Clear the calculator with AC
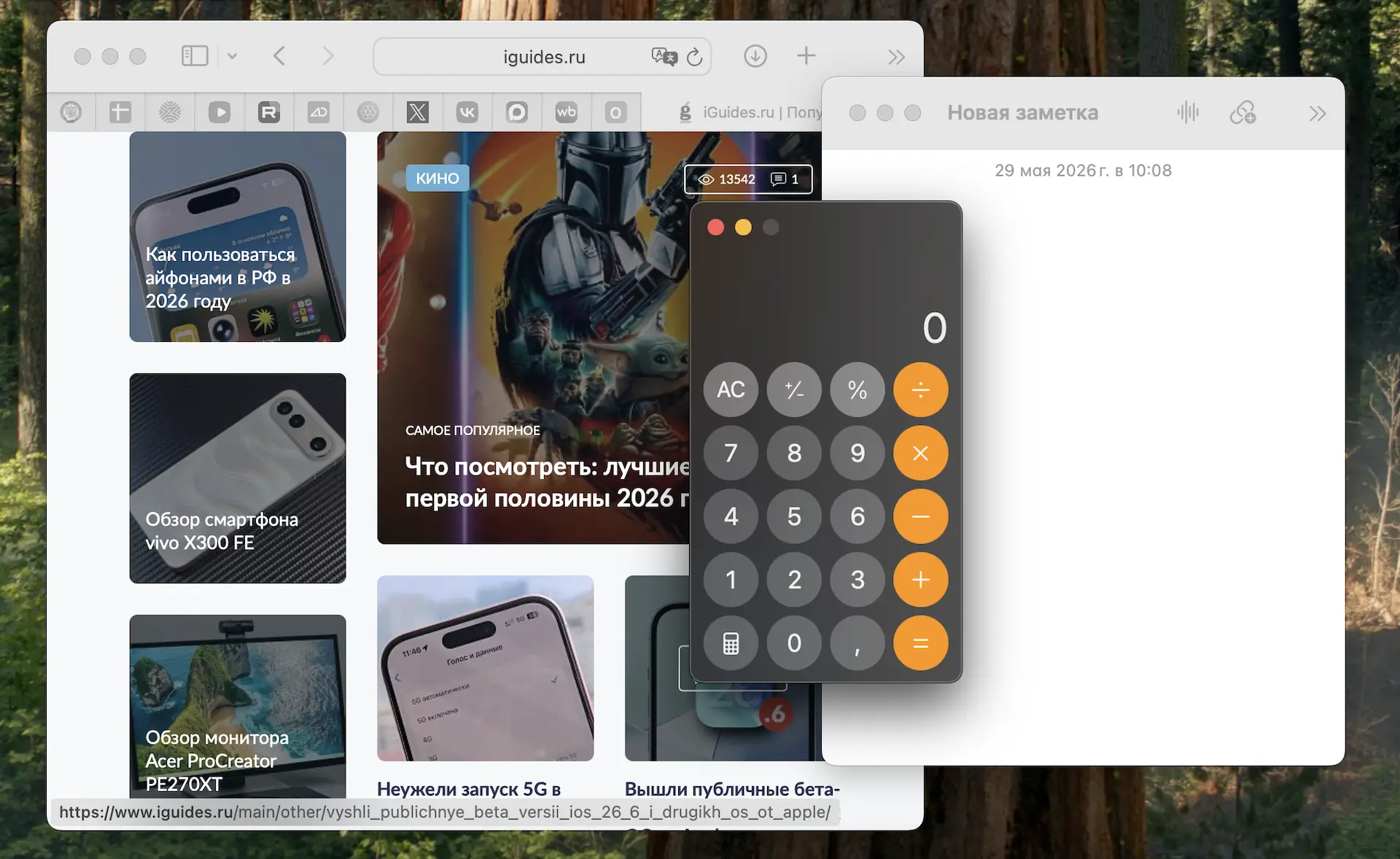This screenshot has width=1400, height=859. point(731,389)
